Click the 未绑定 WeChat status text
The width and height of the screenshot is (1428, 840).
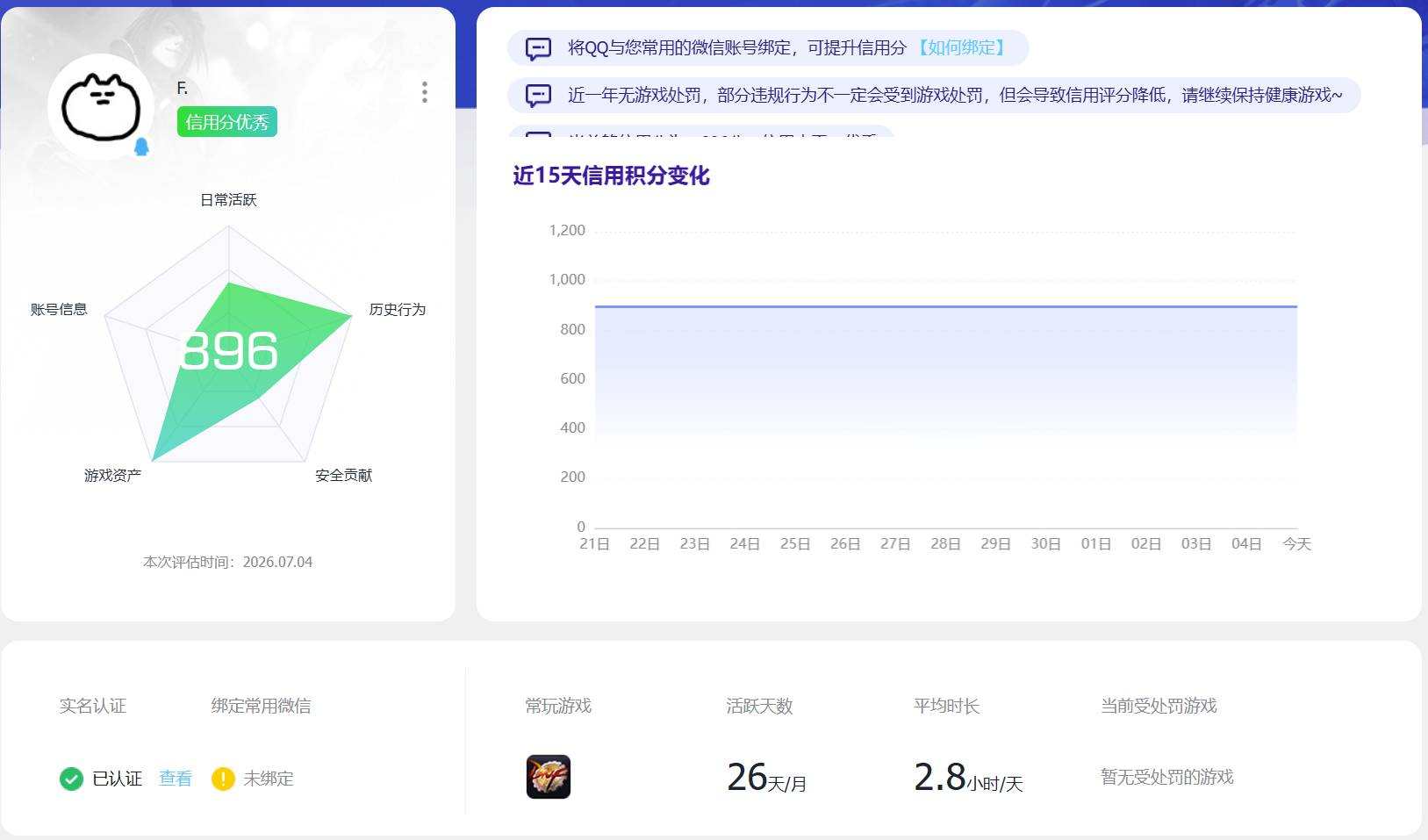click(269, 779)
